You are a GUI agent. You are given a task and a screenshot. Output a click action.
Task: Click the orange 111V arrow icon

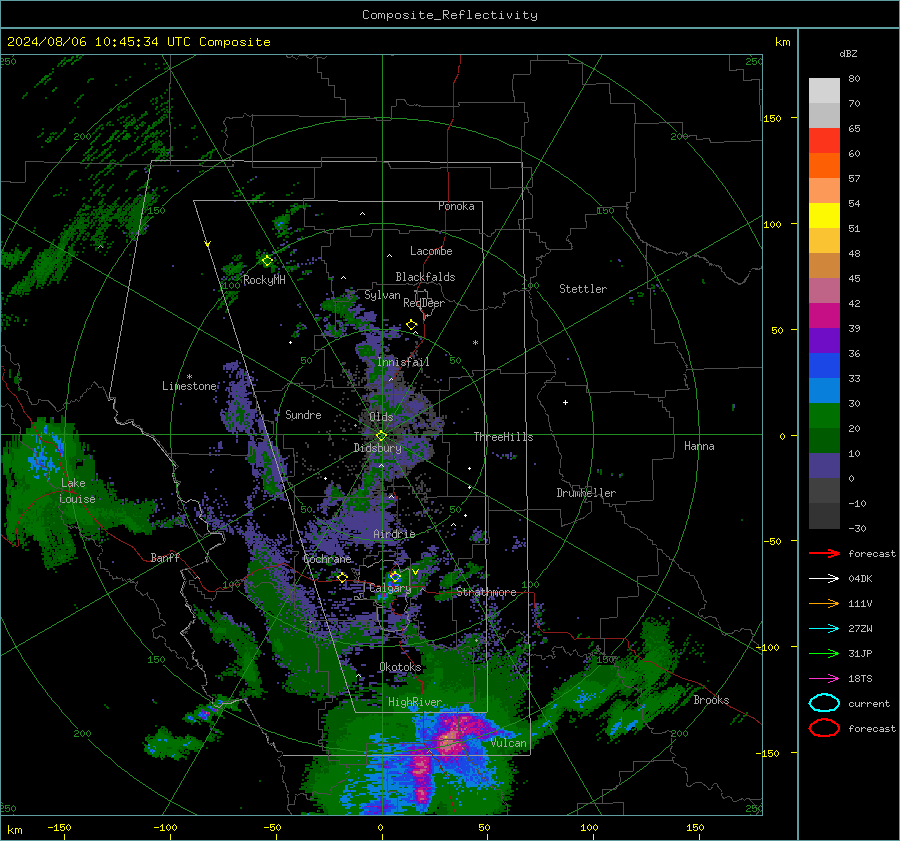824,603
